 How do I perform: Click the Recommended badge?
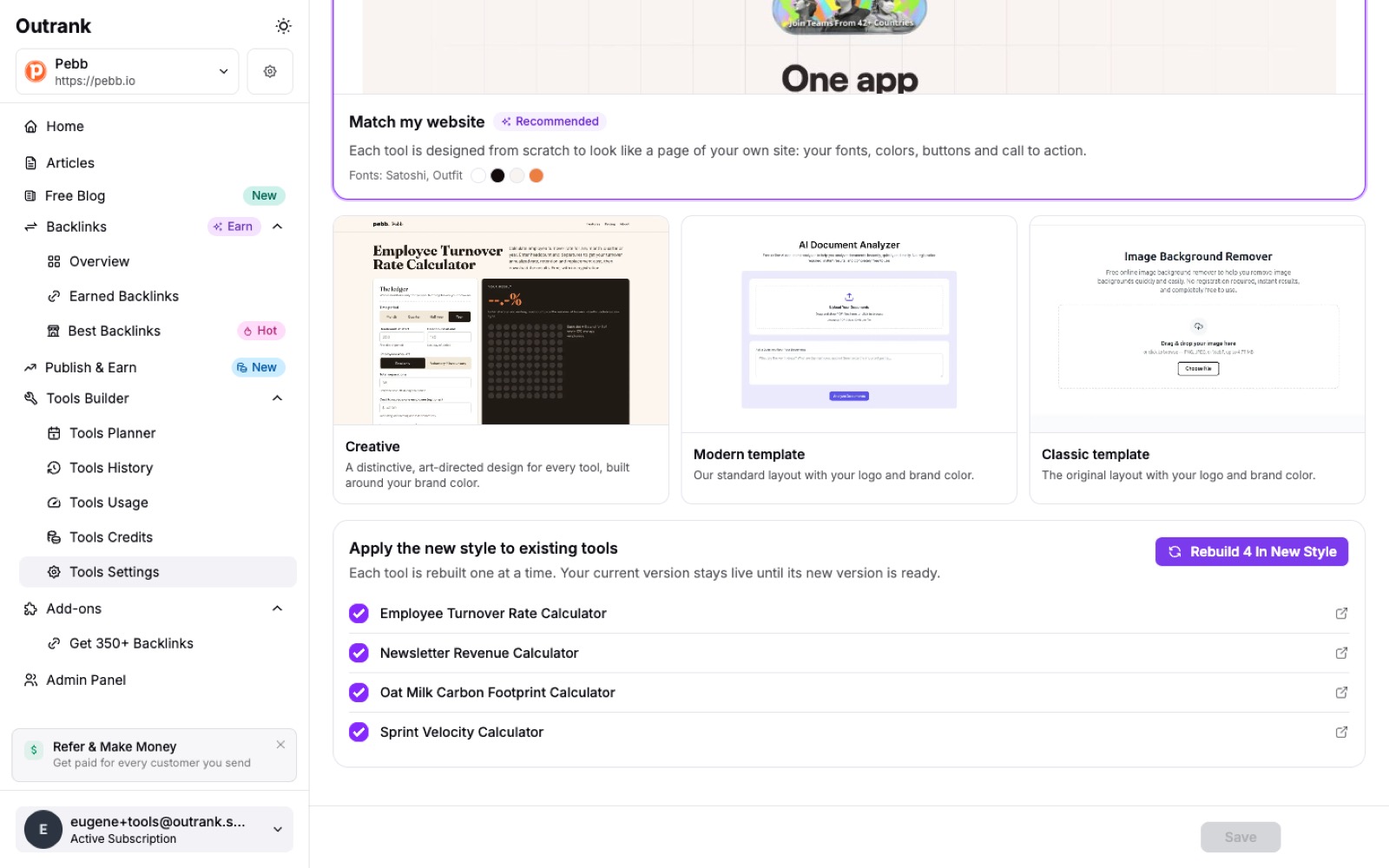click(x=550, y=122)
